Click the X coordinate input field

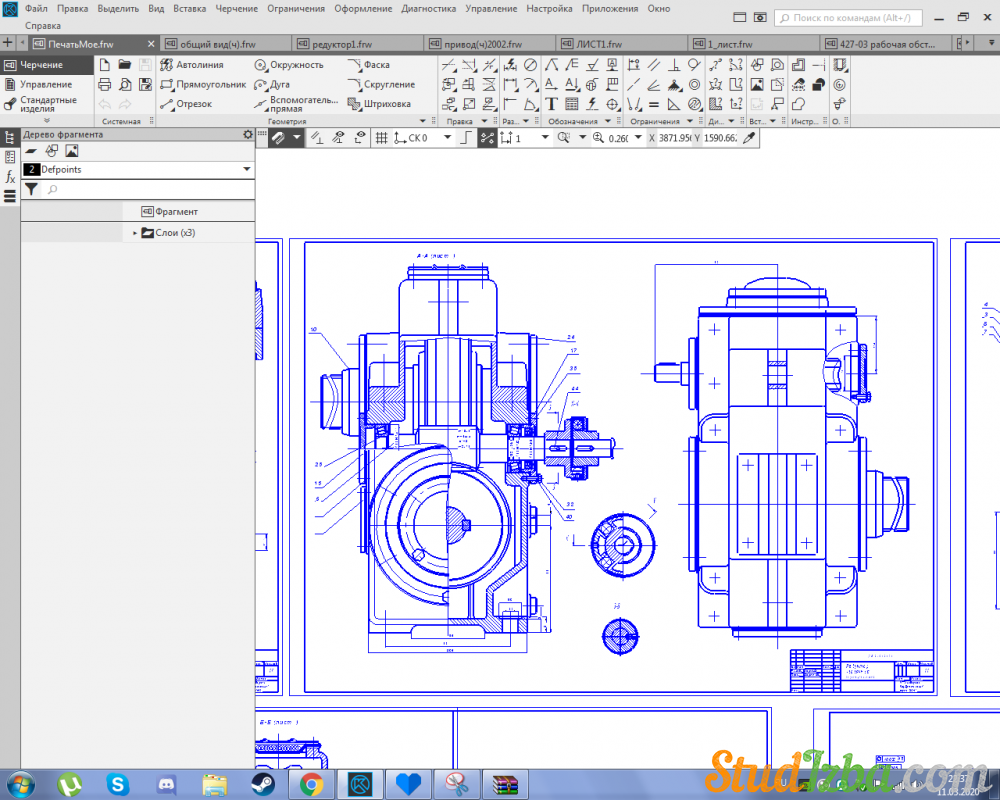point(676,138)
